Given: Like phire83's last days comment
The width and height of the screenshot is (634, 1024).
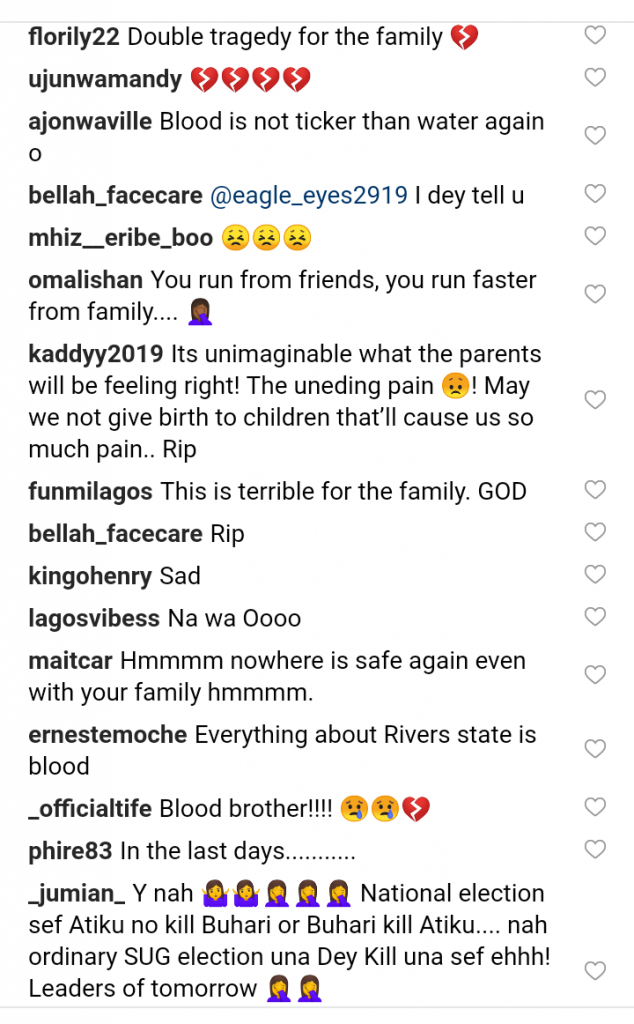Looking at the screenshot, I should 595,850.
